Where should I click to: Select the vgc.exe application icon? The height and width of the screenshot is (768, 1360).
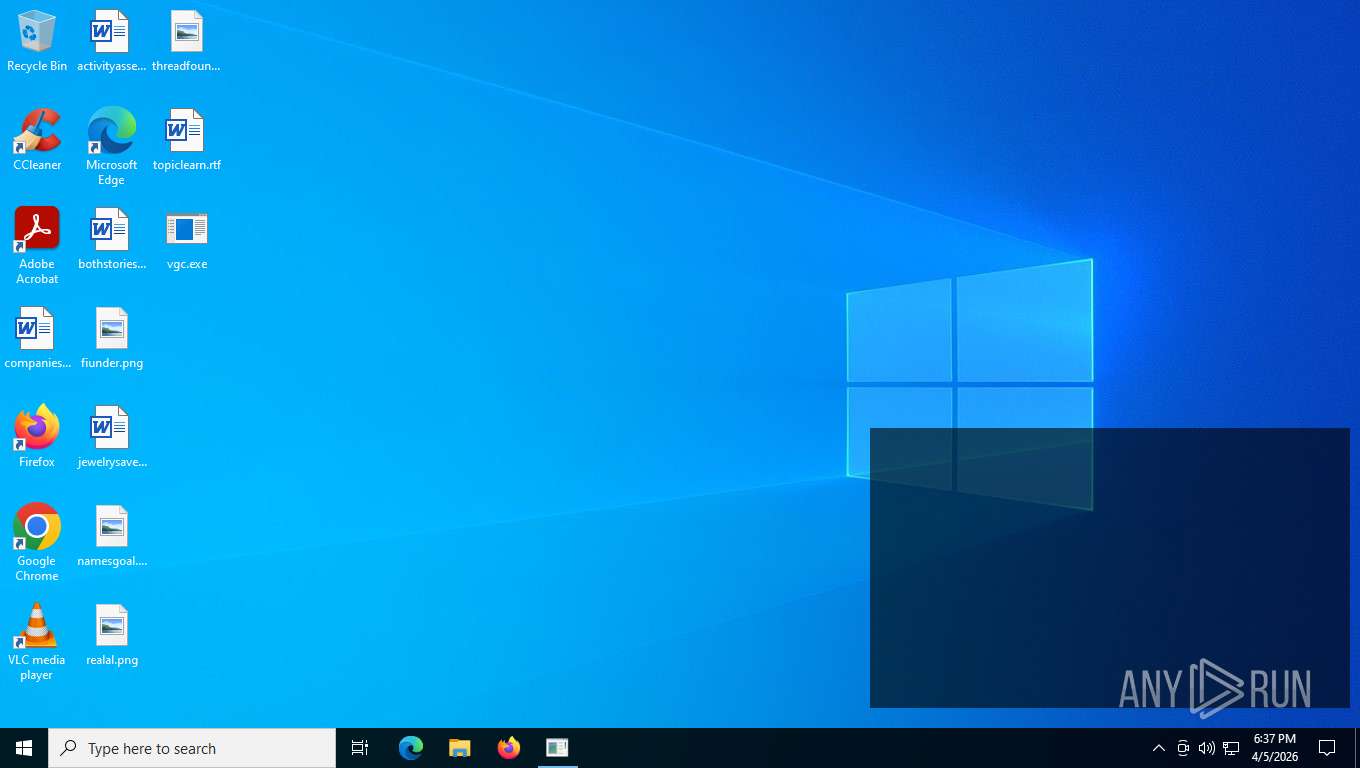click(x=186, y=240)
